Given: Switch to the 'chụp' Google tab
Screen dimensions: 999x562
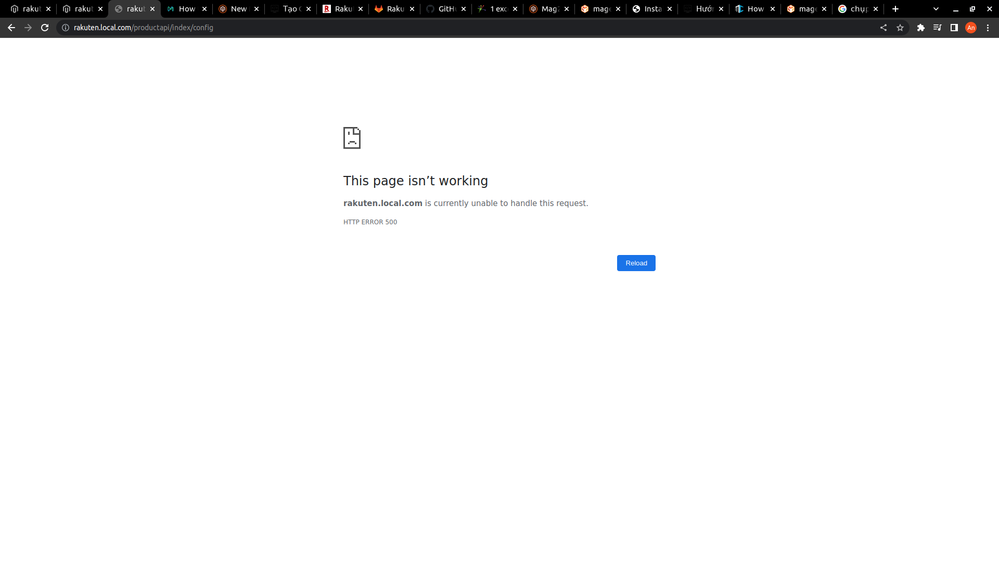Looking at the screenshot, I should [858, 9].
